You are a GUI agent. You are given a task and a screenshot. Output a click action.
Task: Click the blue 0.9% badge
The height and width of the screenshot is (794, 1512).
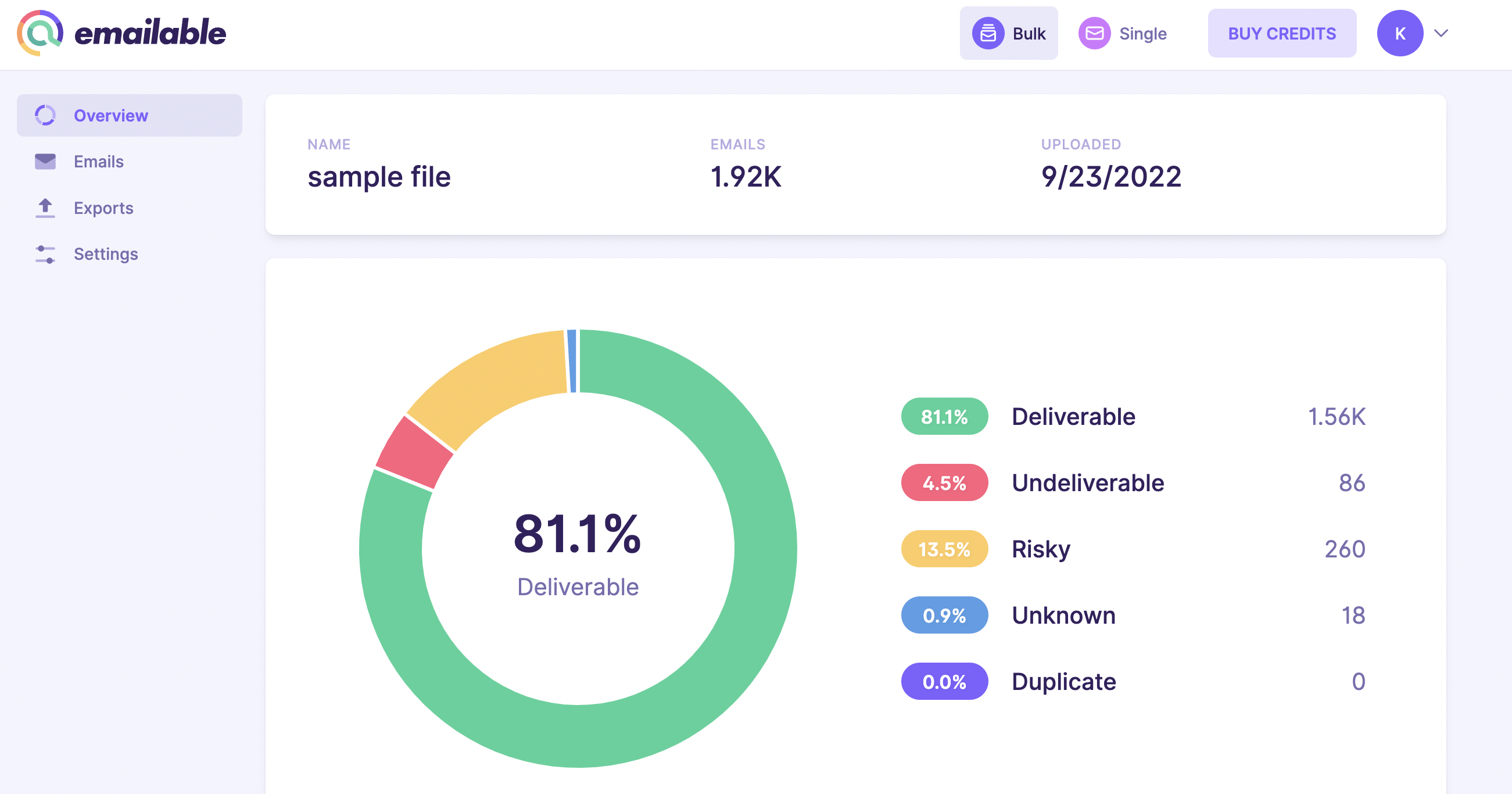coord(944,616)
